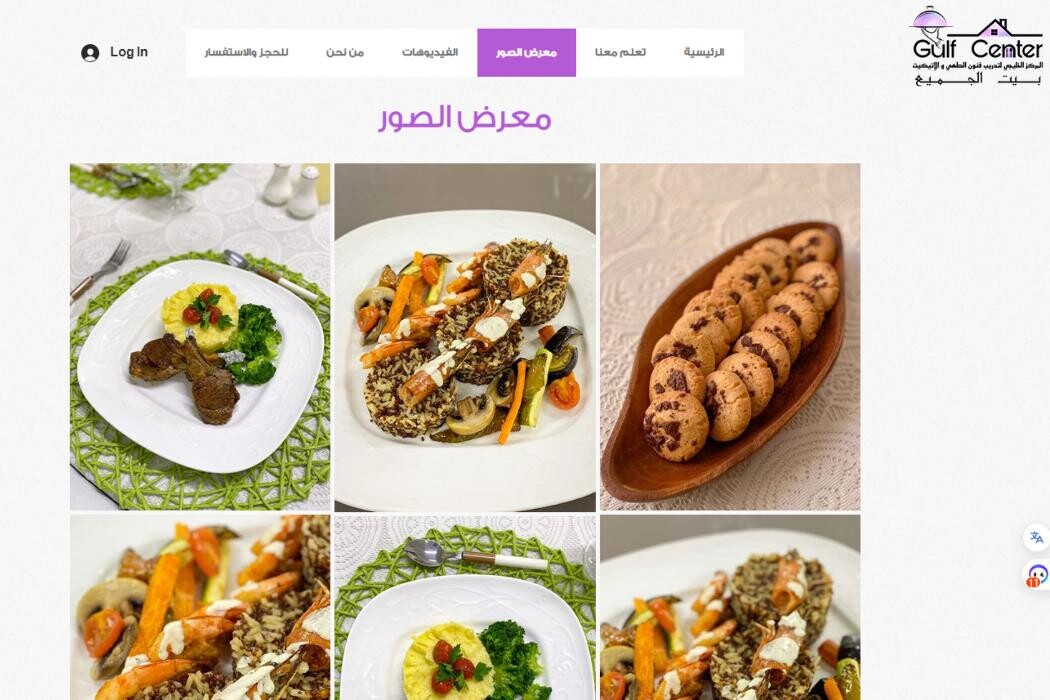Open the chocolate chip cookies photo
1050x700 pixels.
click(730, 337)
